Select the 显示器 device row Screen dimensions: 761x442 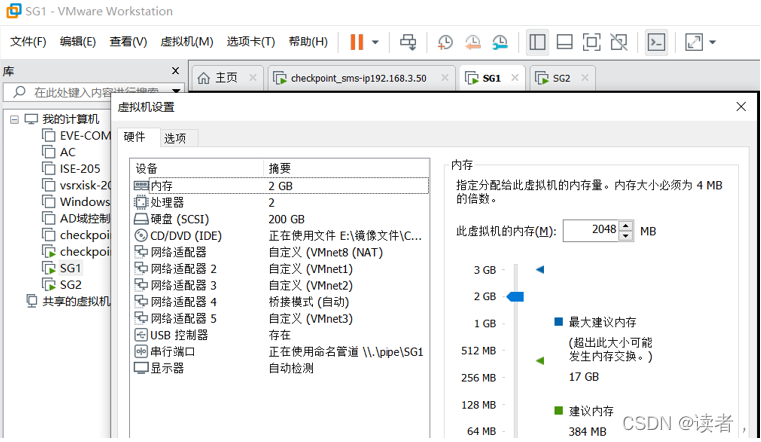coord(280,368)
